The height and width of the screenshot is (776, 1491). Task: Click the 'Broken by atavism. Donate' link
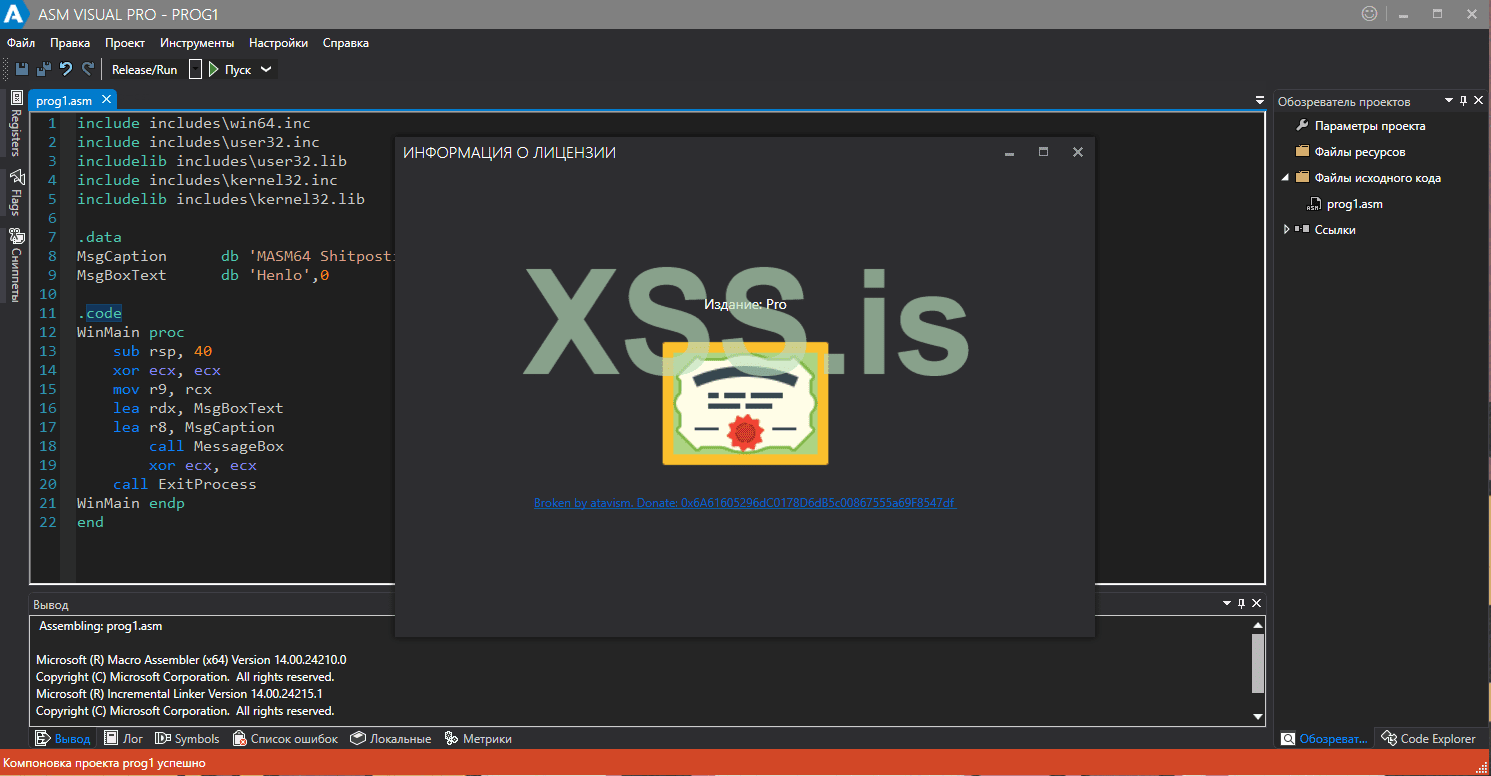pos(745,503)
